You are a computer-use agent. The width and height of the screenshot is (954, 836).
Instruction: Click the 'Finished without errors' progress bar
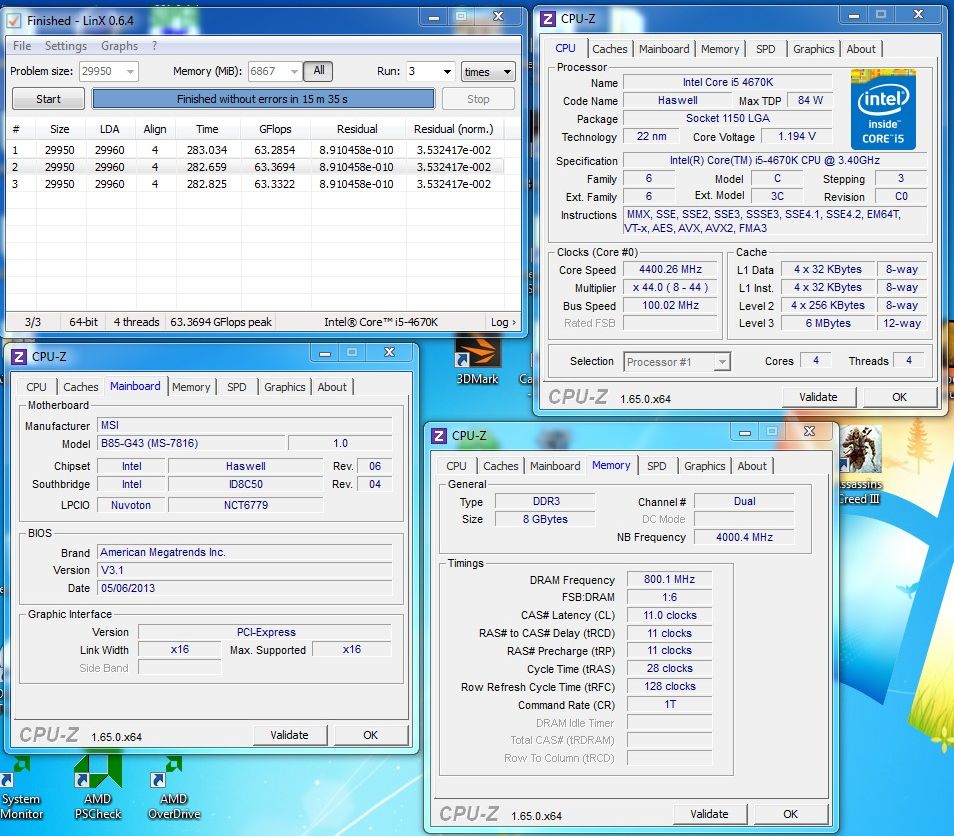263,99
